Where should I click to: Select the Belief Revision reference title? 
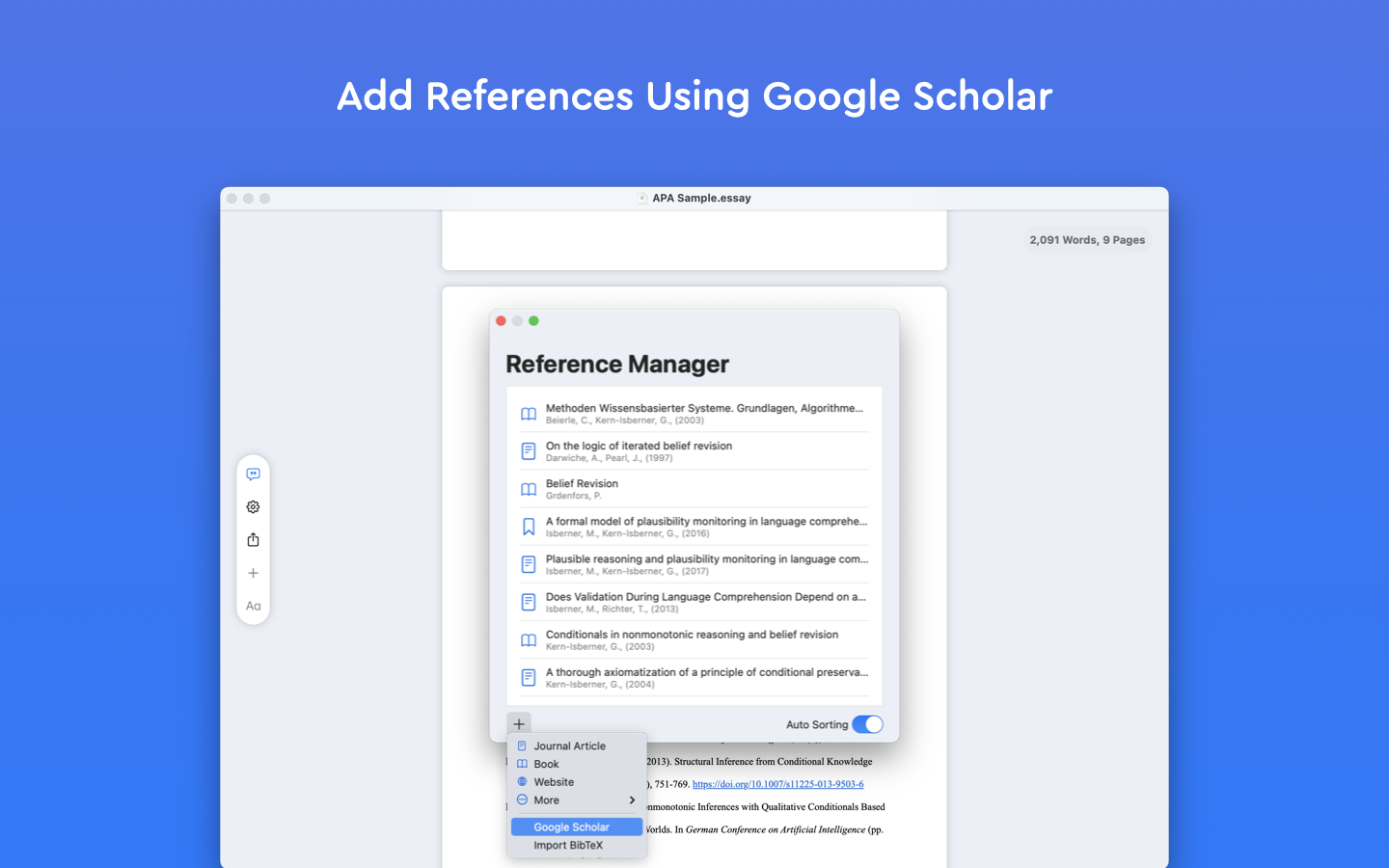click(x=582, y=483)
